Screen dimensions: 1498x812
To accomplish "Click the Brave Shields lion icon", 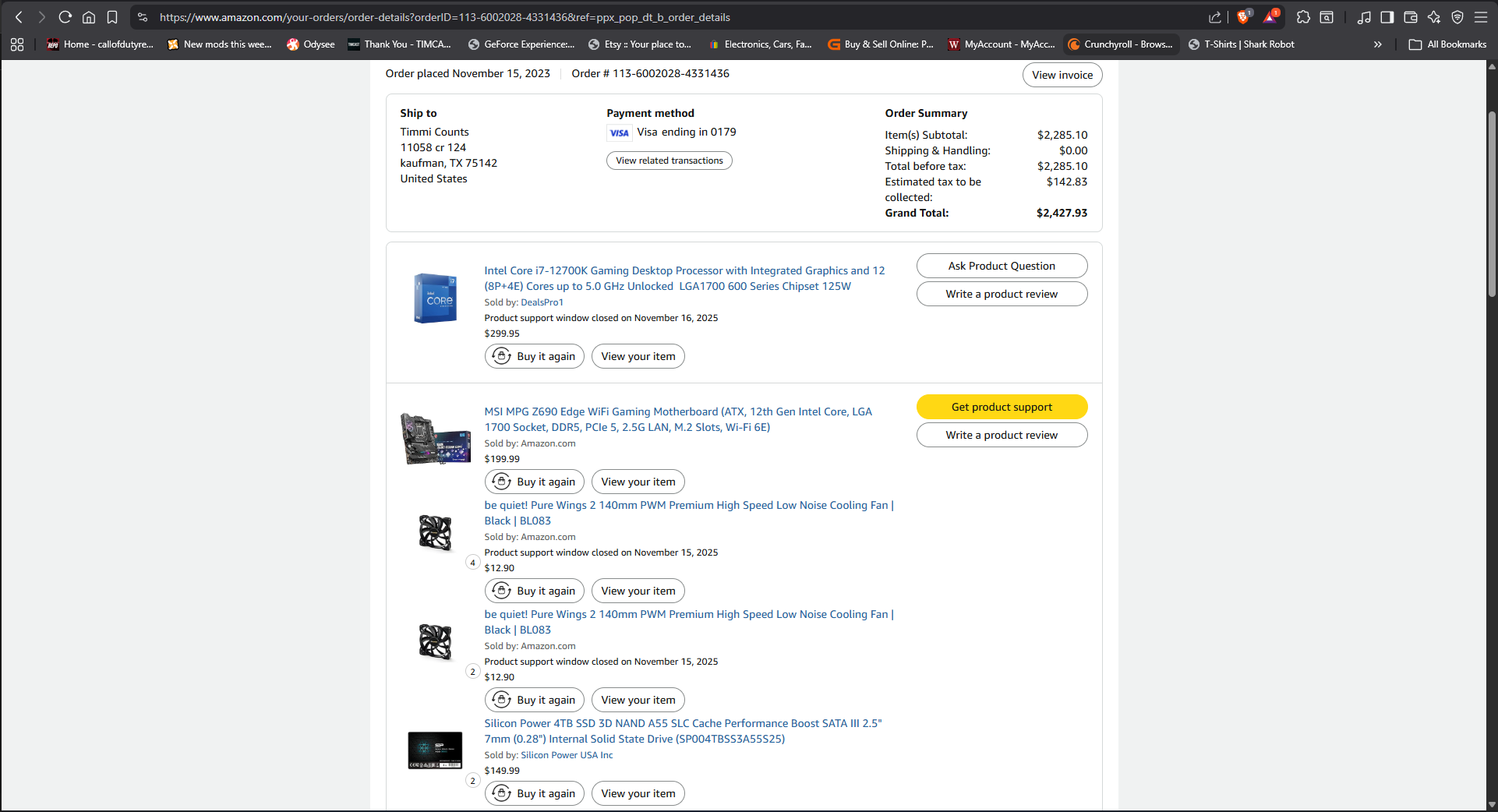I will click(1243, 17).
